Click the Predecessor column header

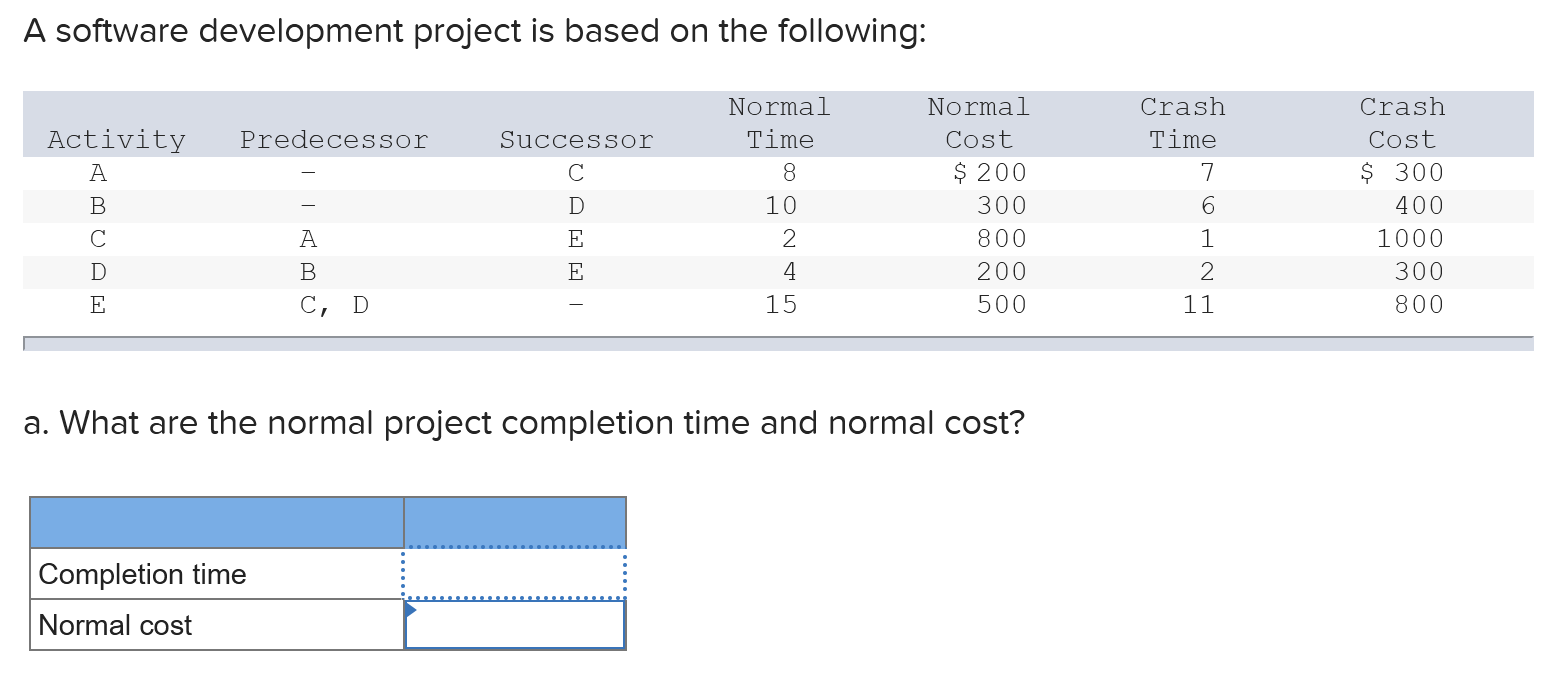pos(334,139)
